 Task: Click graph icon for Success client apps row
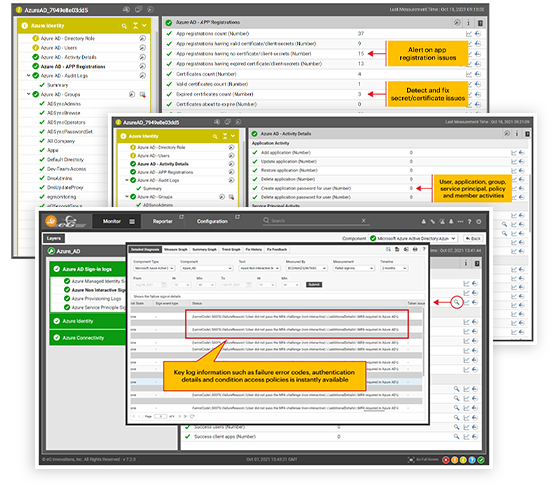[466, 437]
